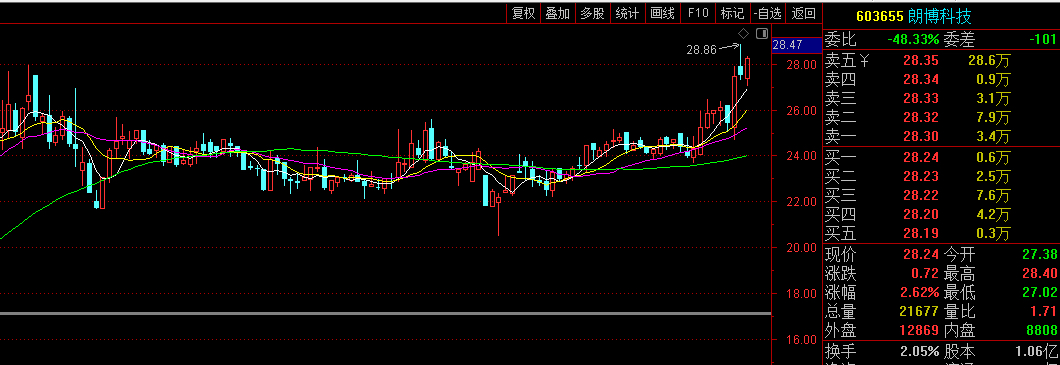This screenshot has height=365, width=1060.
Task: Select the 多股 multi-stock view
Action: click(x=593, y=13)
